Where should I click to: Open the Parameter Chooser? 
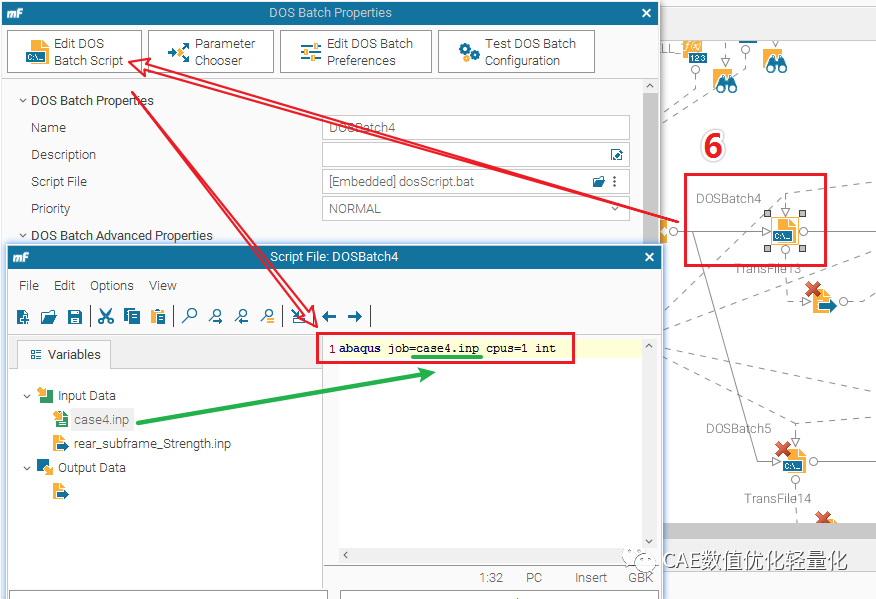click(x=211, y=52)
